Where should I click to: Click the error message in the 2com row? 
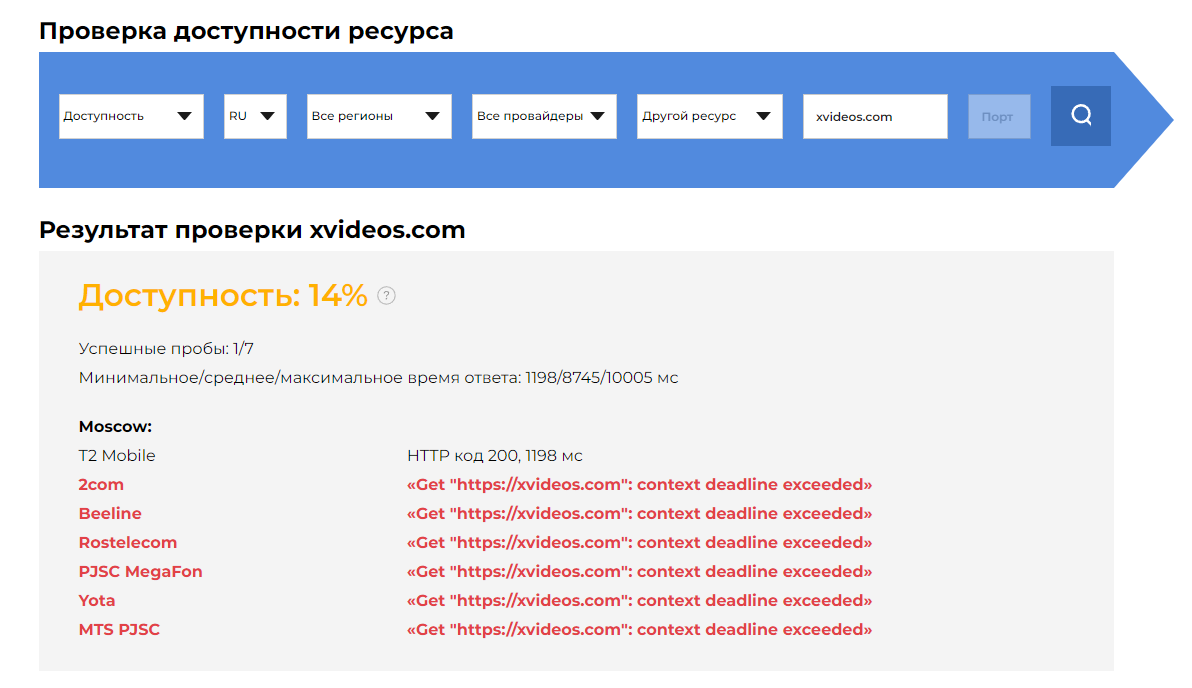pyautogui.click(x=639, y=484)
